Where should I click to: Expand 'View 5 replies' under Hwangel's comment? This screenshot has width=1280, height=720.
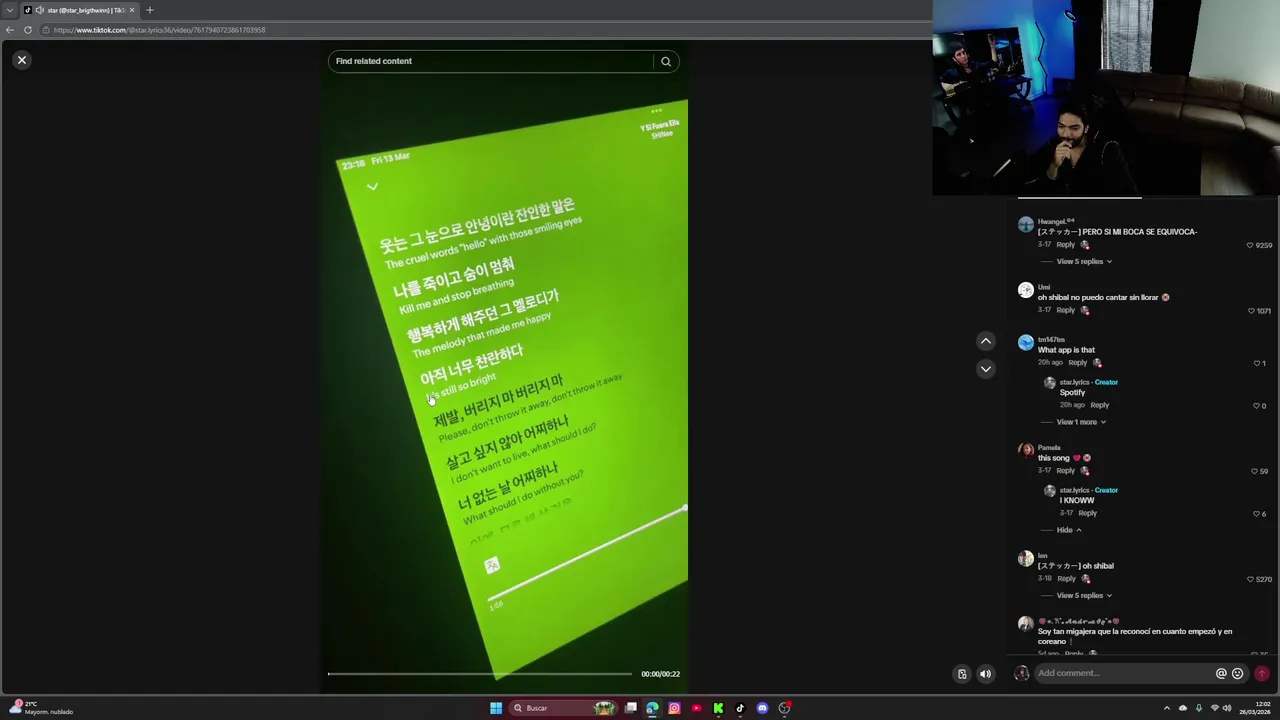1084,261
